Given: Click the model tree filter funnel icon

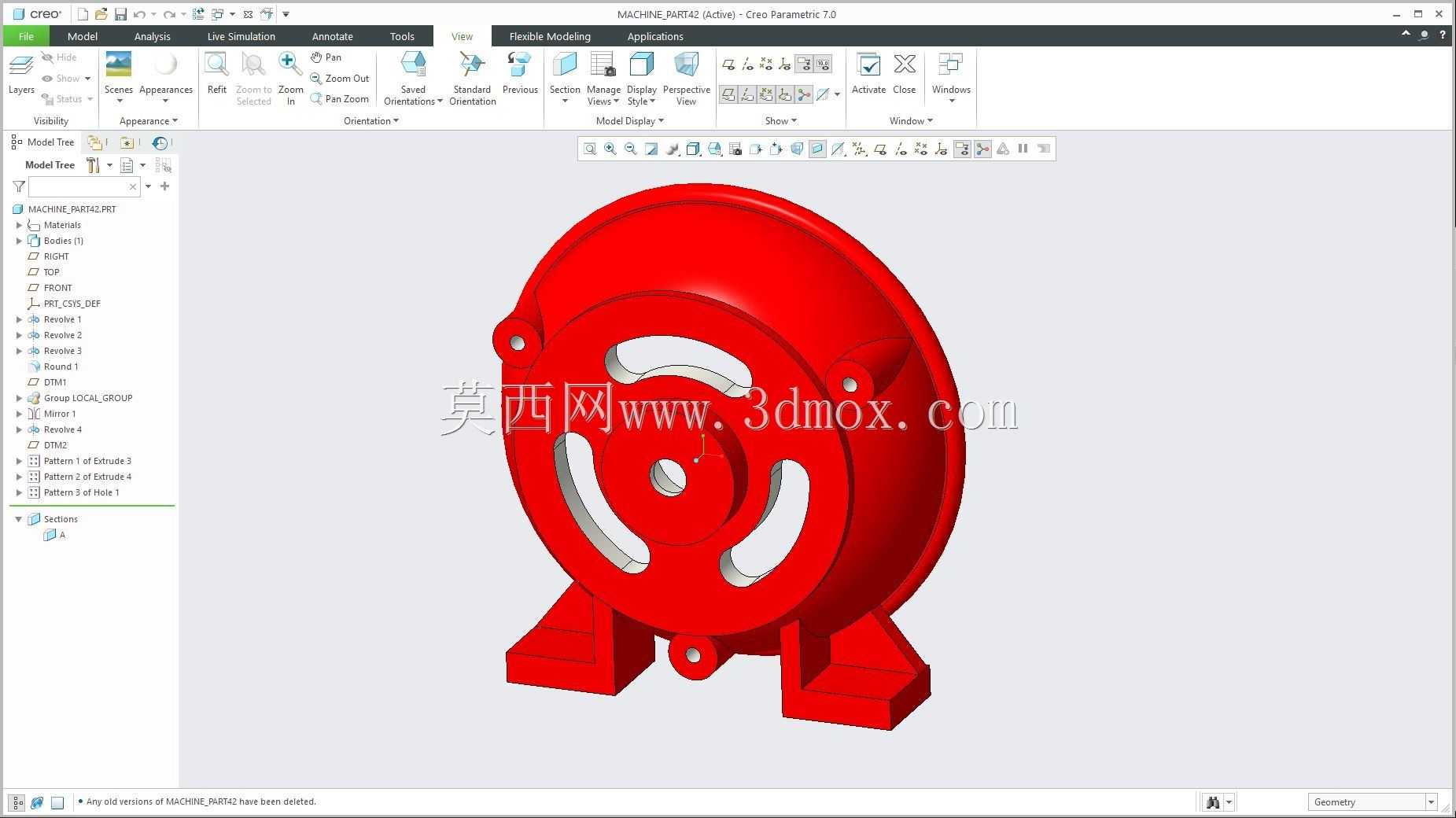Looking at the screenshot, I should coord(19,186).
